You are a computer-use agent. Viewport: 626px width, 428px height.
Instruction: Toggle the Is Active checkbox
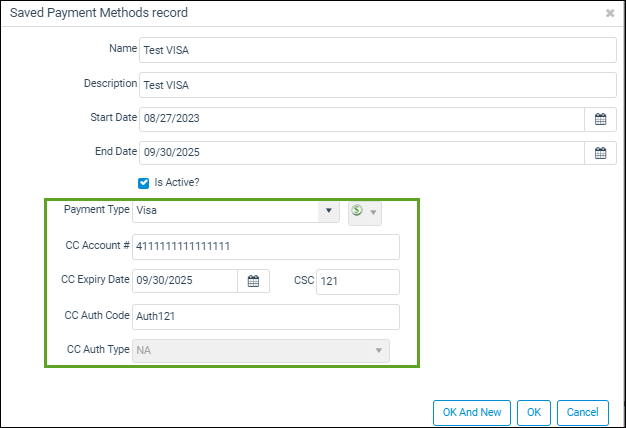click(144, 183)
